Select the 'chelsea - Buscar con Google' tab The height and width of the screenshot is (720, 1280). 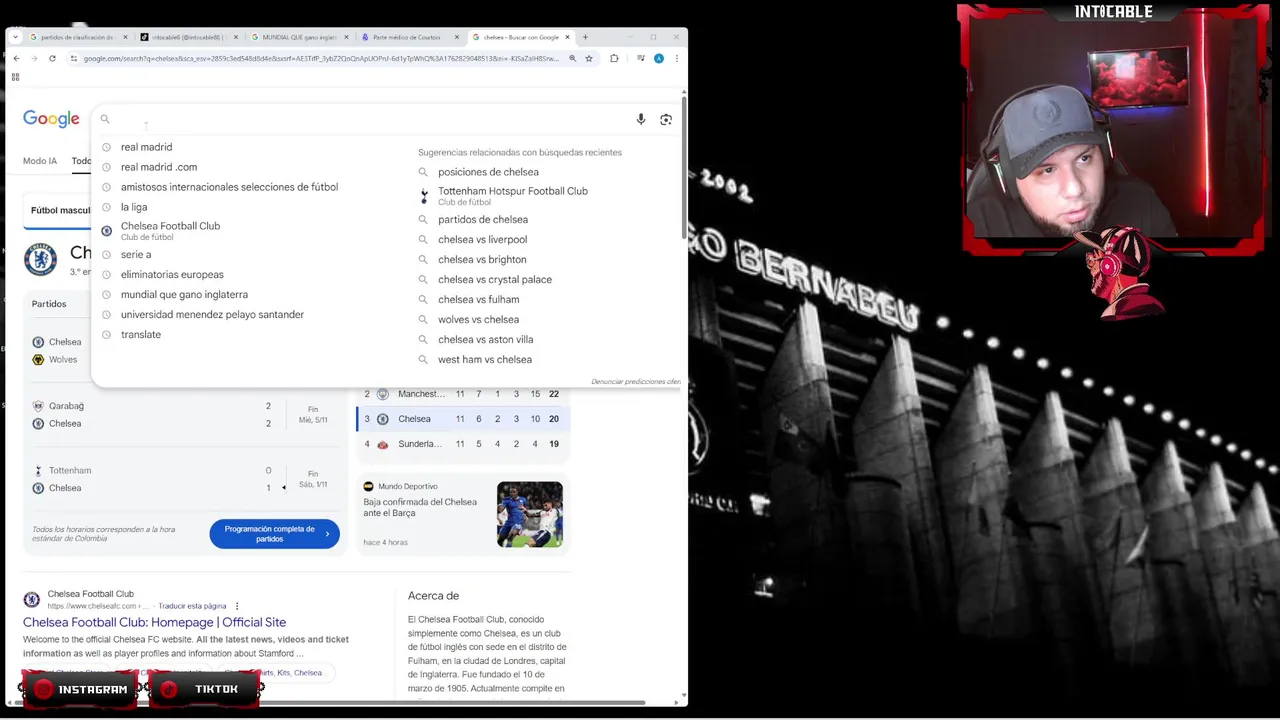pos(520,37)
